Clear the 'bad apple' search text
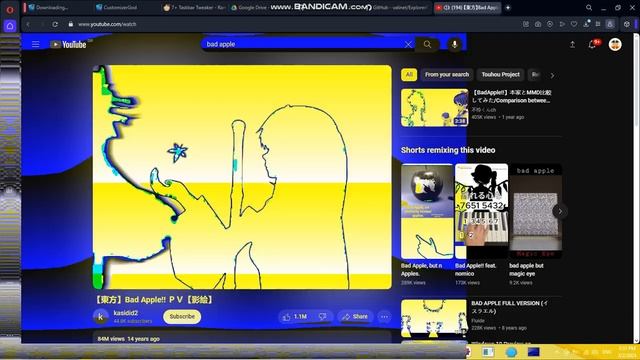Image resolution: width=640 pixels, height=360 pixels. click(408, 44)
